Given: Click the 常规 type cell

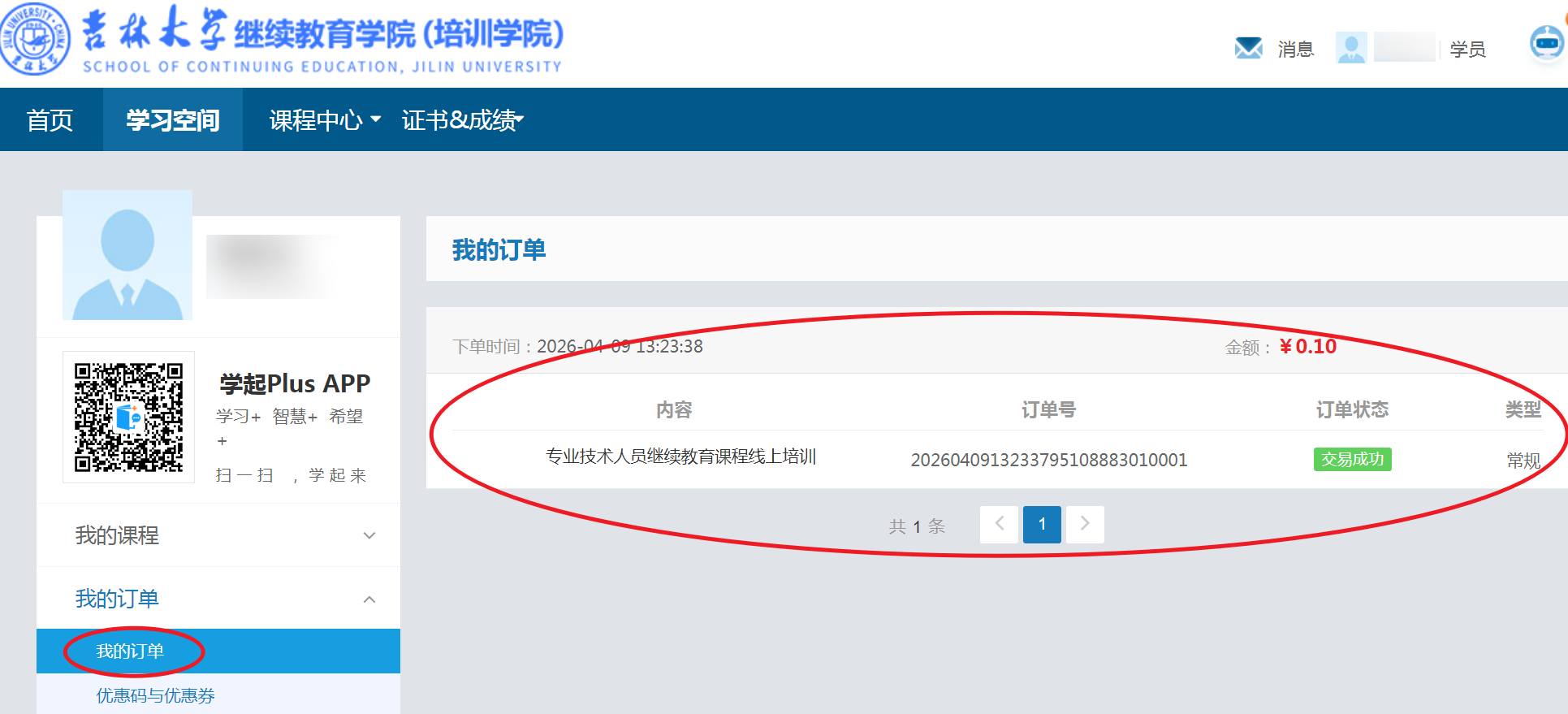Looking at the screenshot, I should click(1523, 461).
